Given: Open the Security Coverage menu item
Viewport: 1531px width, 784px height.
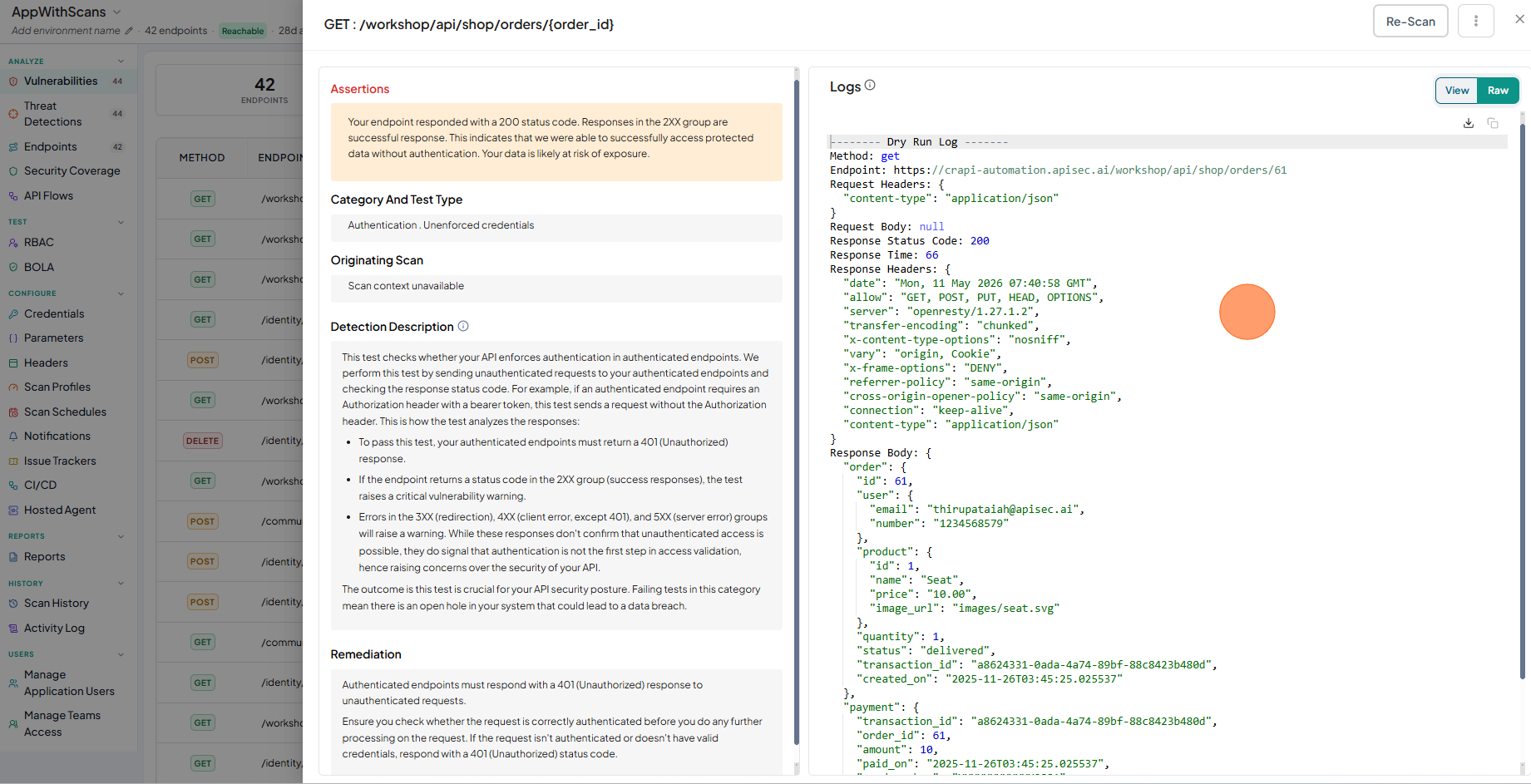Looking at the screenshot, I should click(x=72, y=171).
